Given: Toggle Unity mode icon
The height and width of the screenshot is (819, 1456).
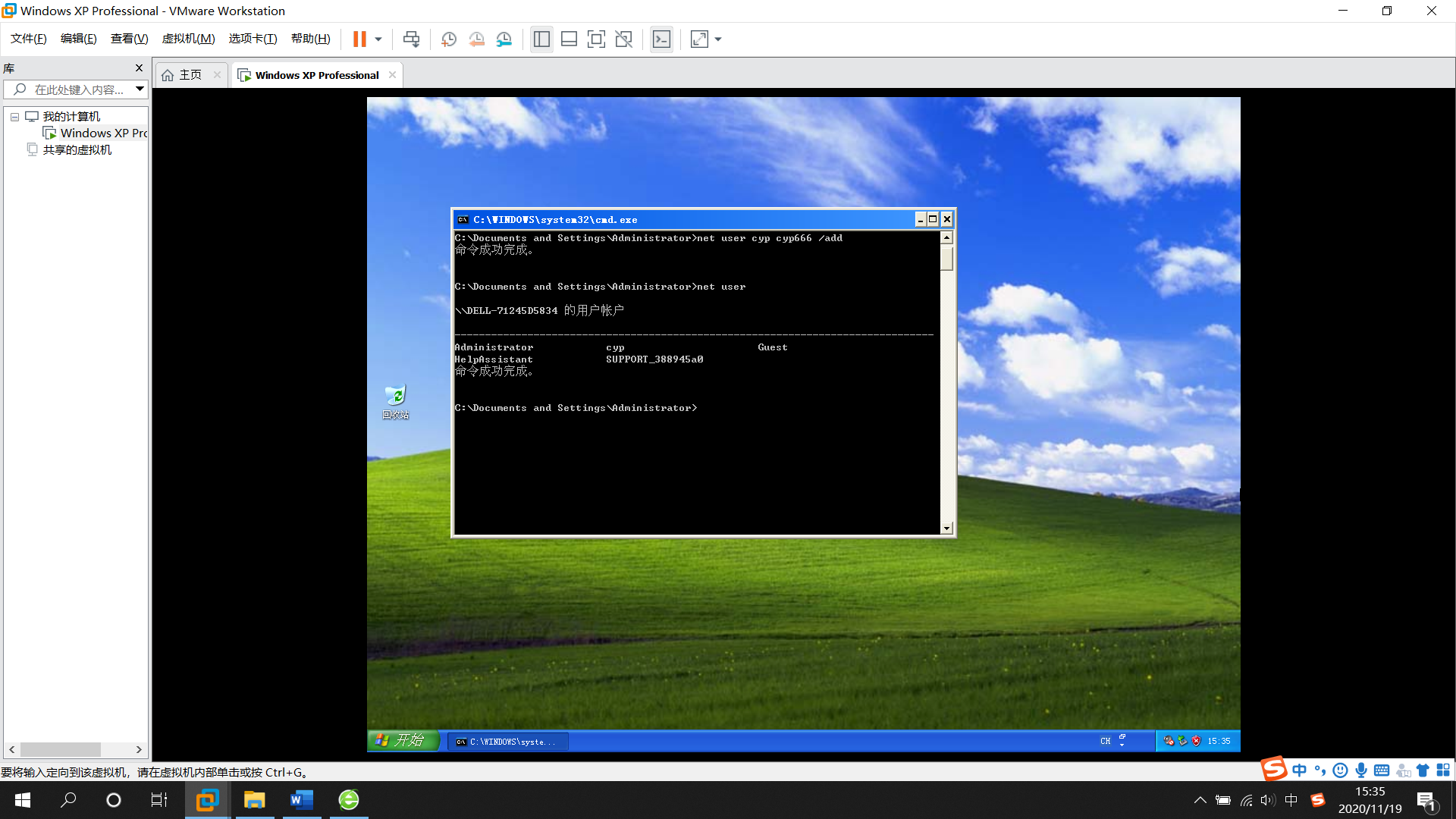Looking at the screenshot, I should (x=623, y=39).
